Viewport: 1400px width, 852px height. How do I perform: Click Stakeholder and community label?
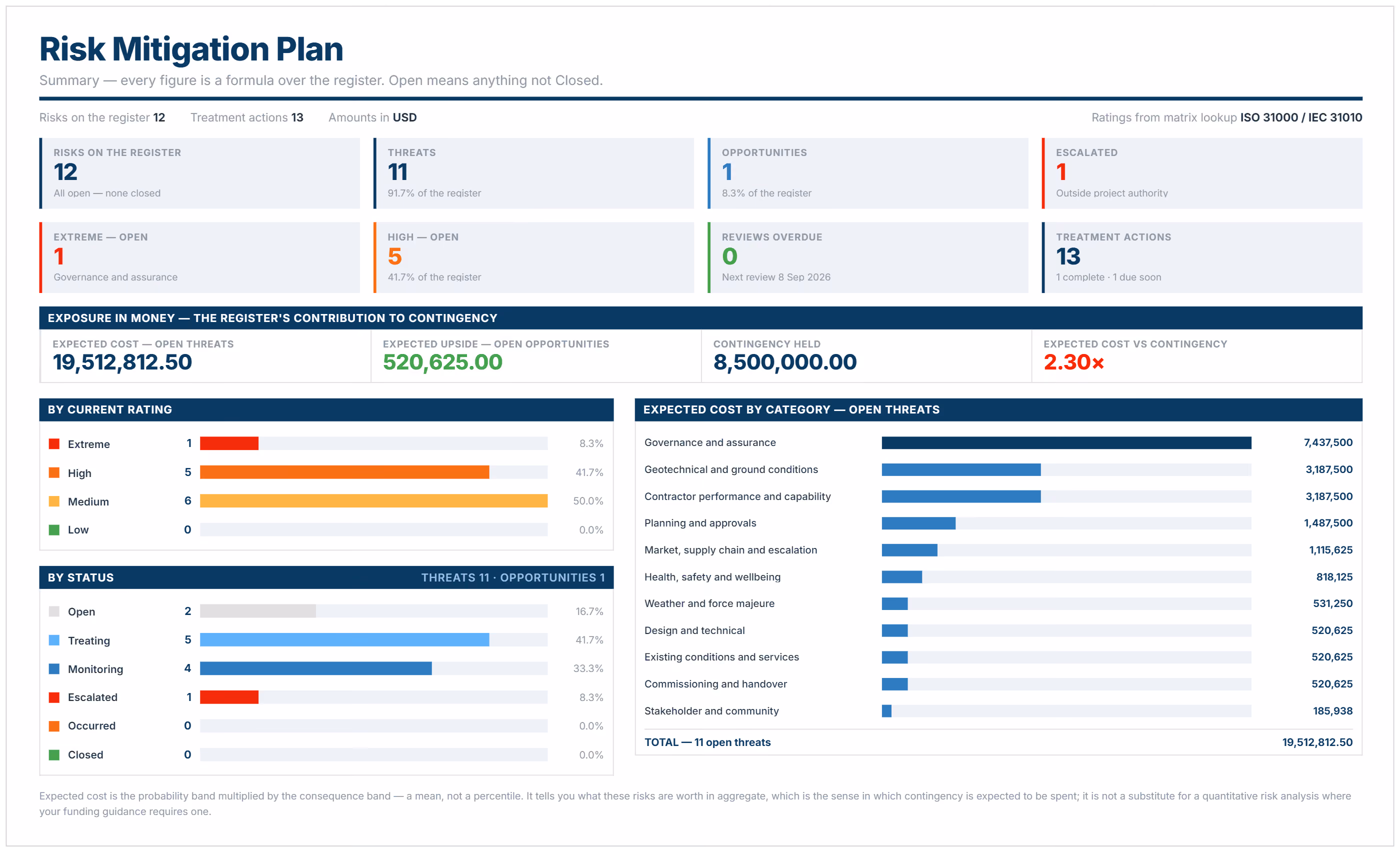tap(711, 710)
